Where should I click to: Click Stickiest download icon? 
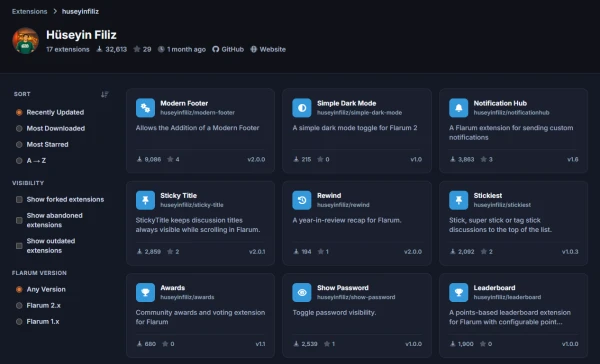pyautogui.click(x=453, y=251)
